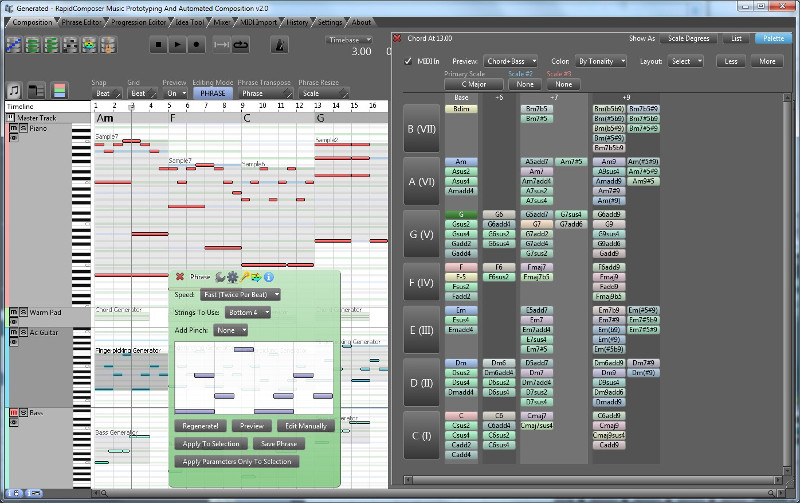Open the Add Pinch dropdown
Viewport: 800px width, 503px height.
click(231, 331)
